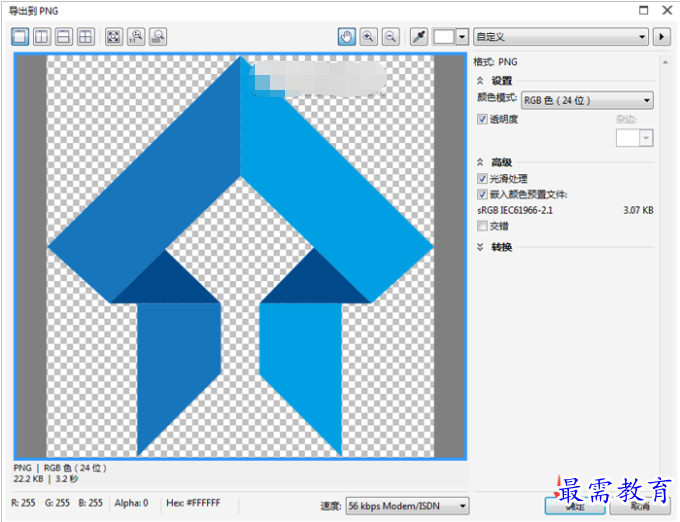Select the eyedropper tool
Image resolution: width=680 pixels, height=522 pixels.
(x=419, y=36)
